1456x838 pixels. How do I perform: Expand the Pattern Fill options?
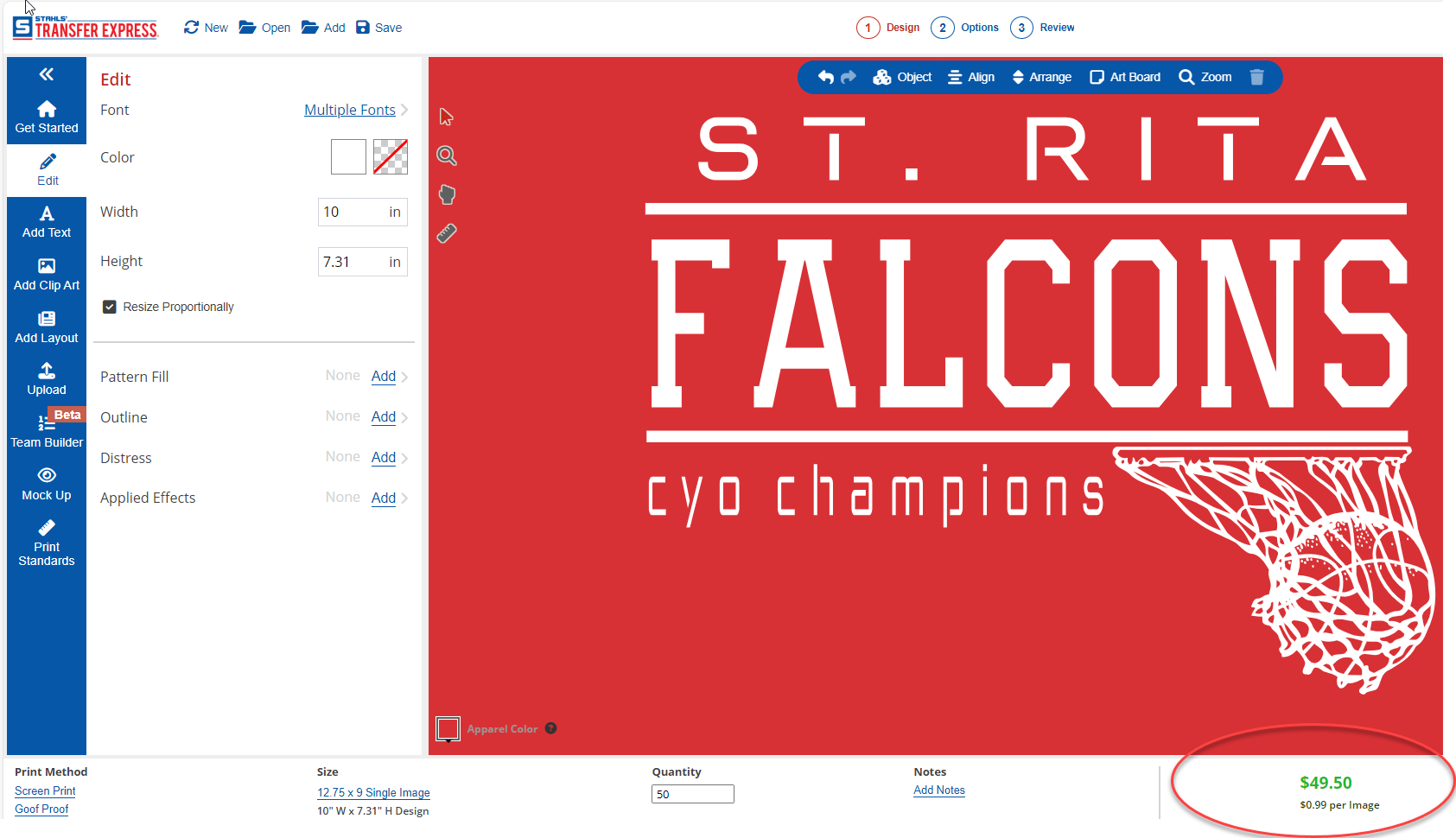(x=383, y=376)
